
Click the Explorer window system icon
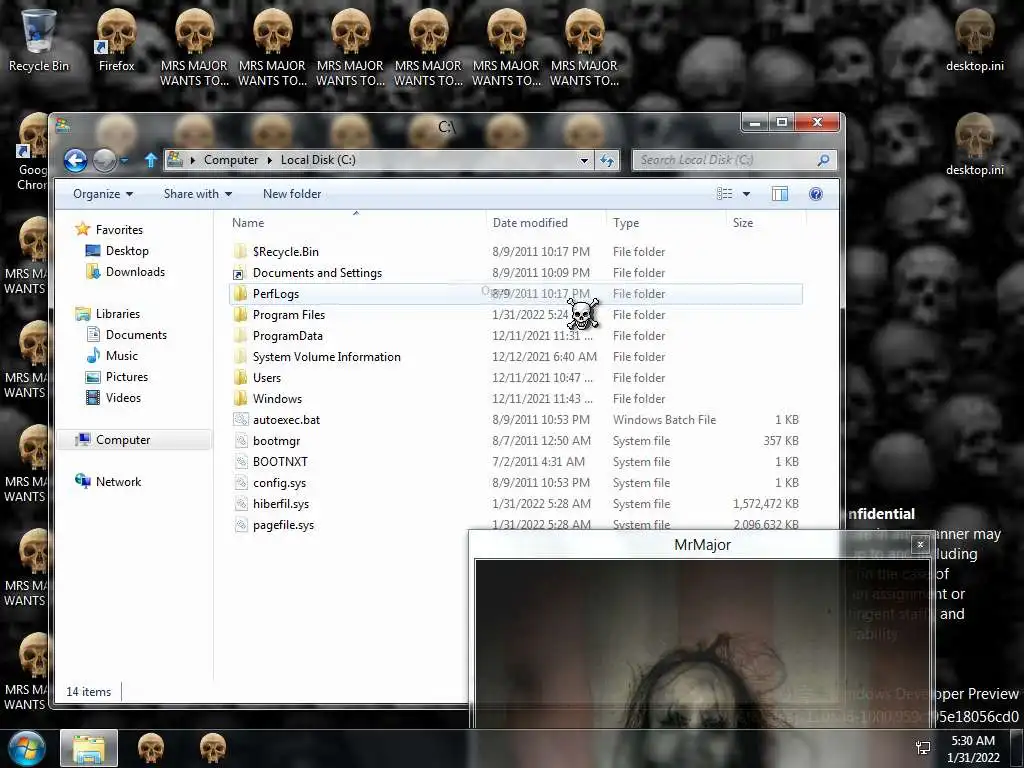[x=63, y=124]
